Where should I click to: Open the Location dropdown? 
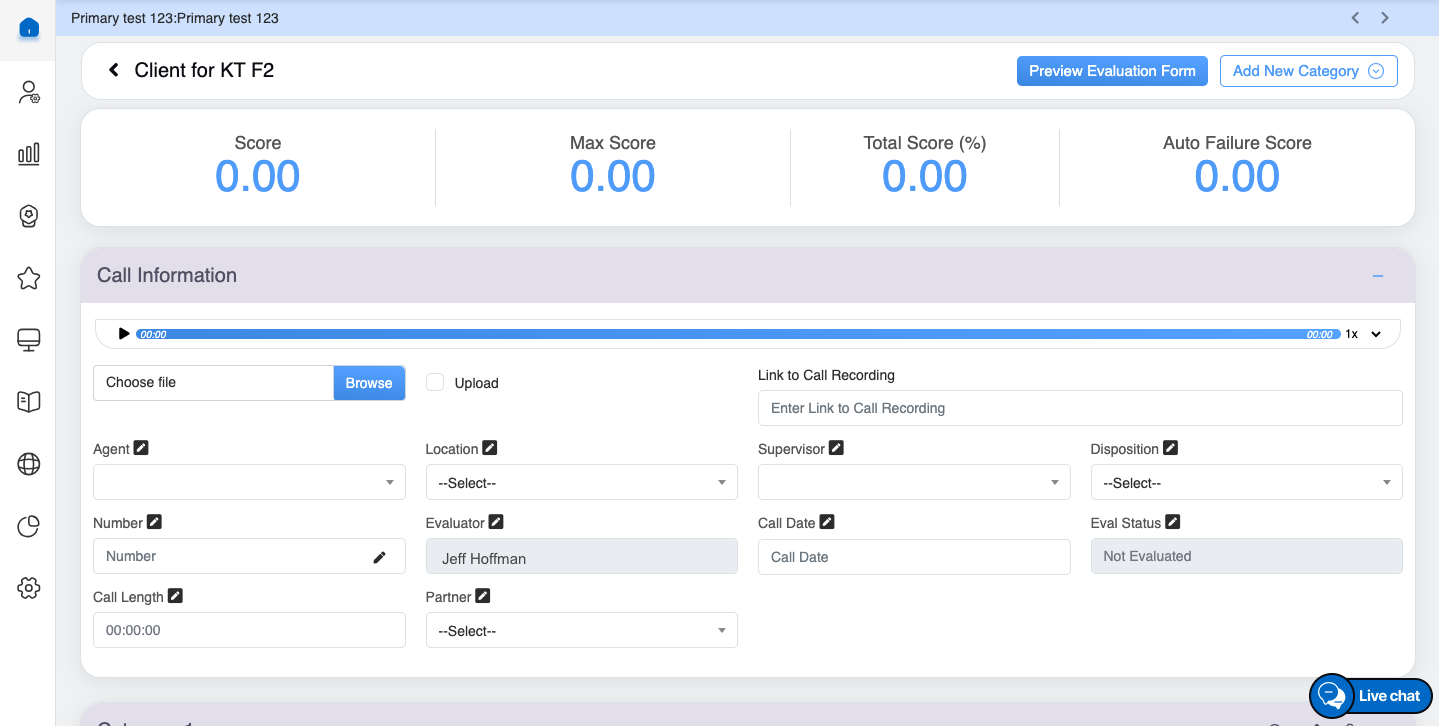coord(581,483)
